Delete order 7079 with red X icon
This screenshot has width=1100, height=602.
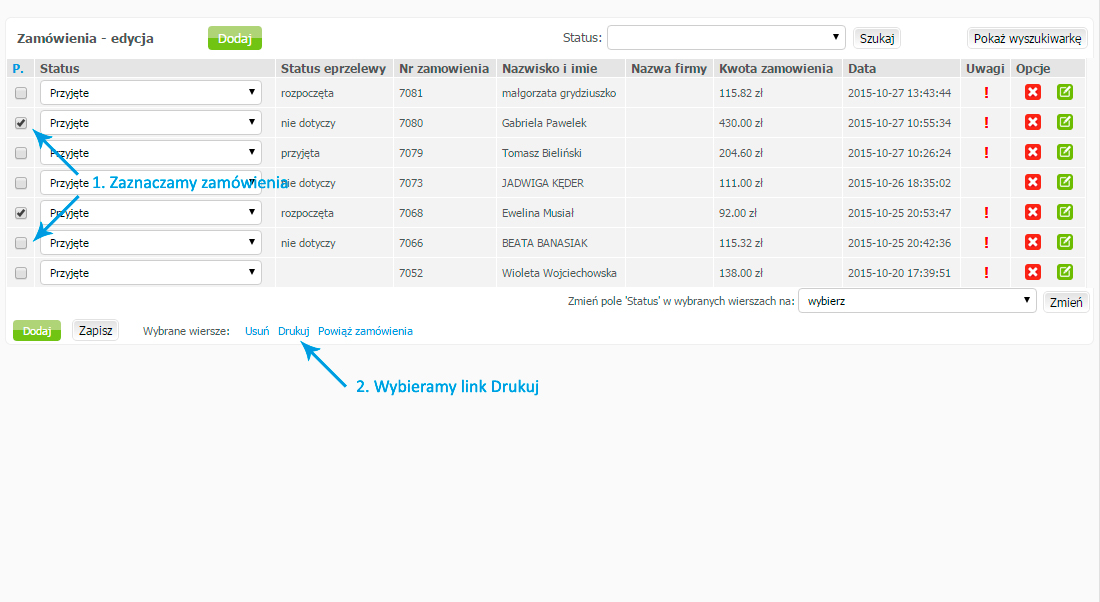pyautogui.click(x=1033, y=152)
